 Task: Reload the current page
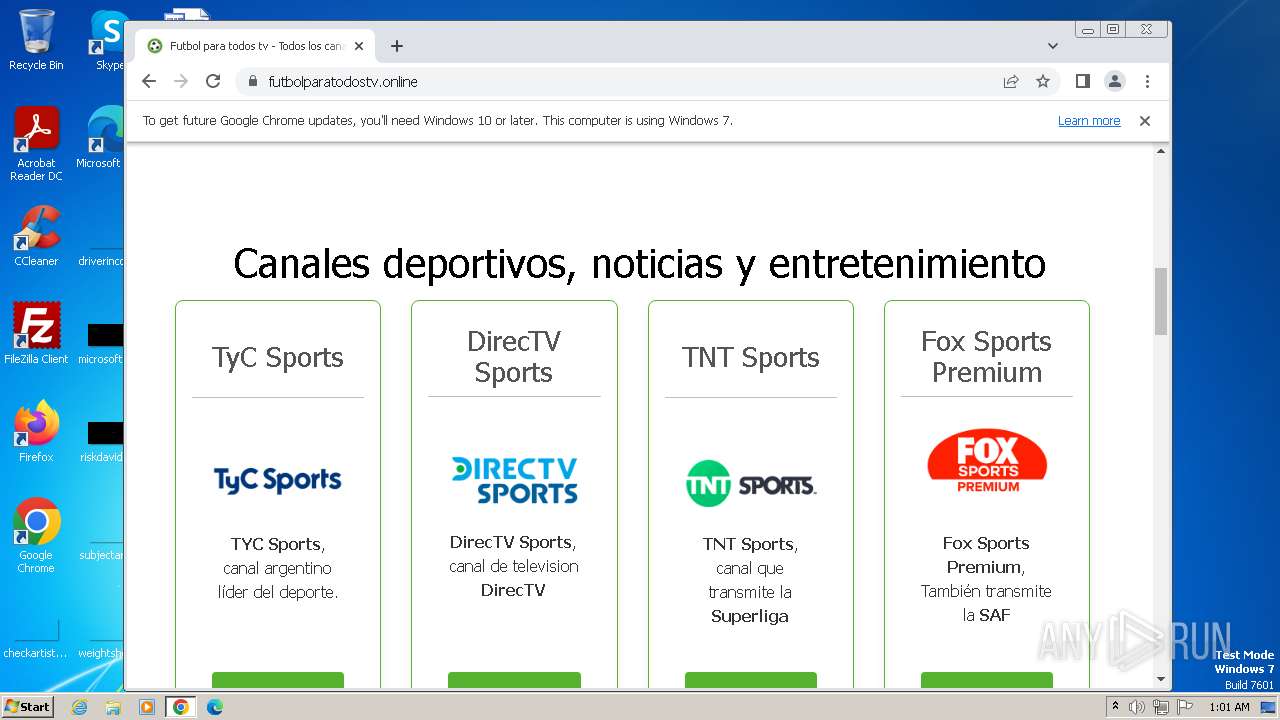pos(213,81)
